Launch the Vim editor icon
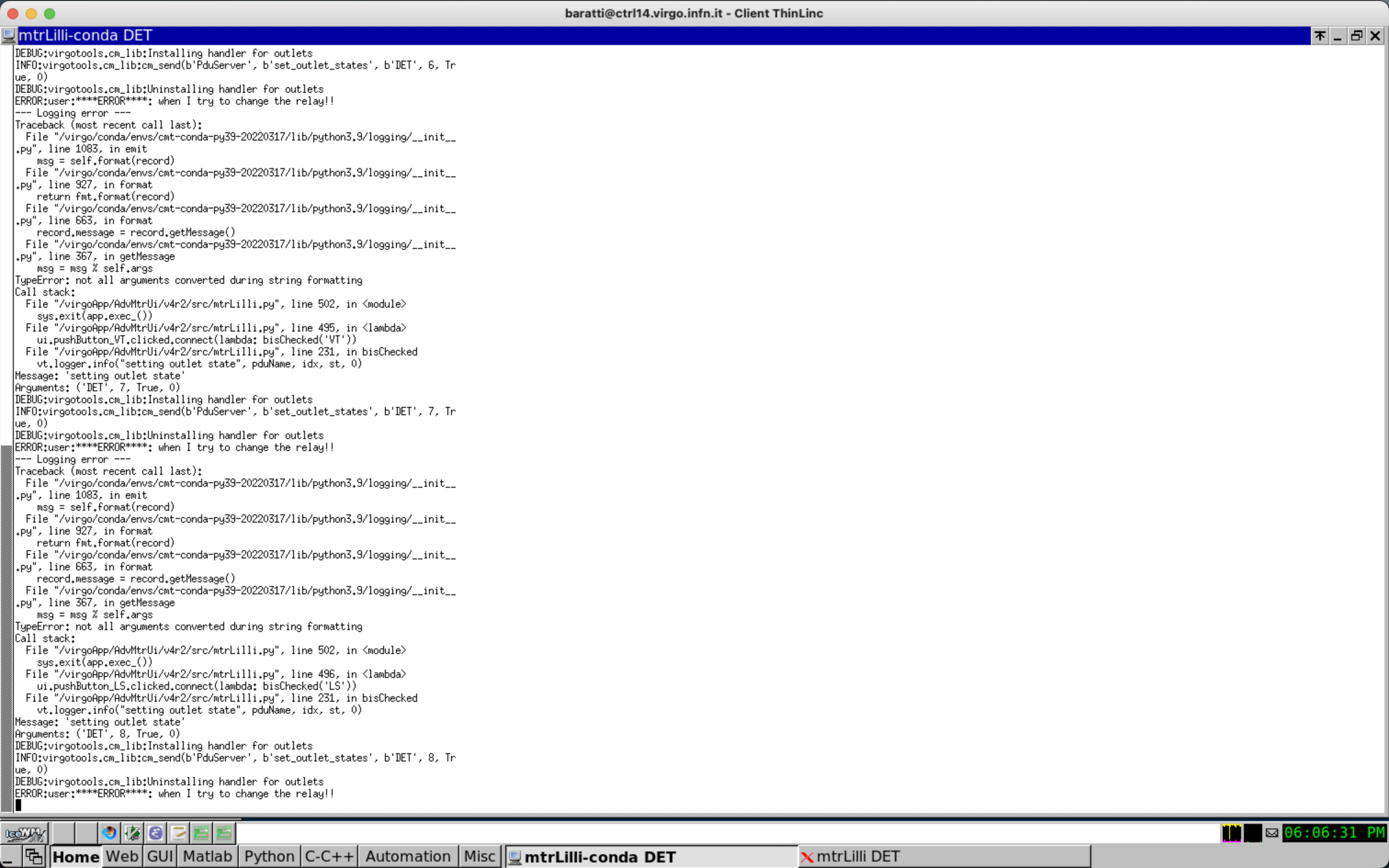This screenshot has width=1389, height=868. 132,833
